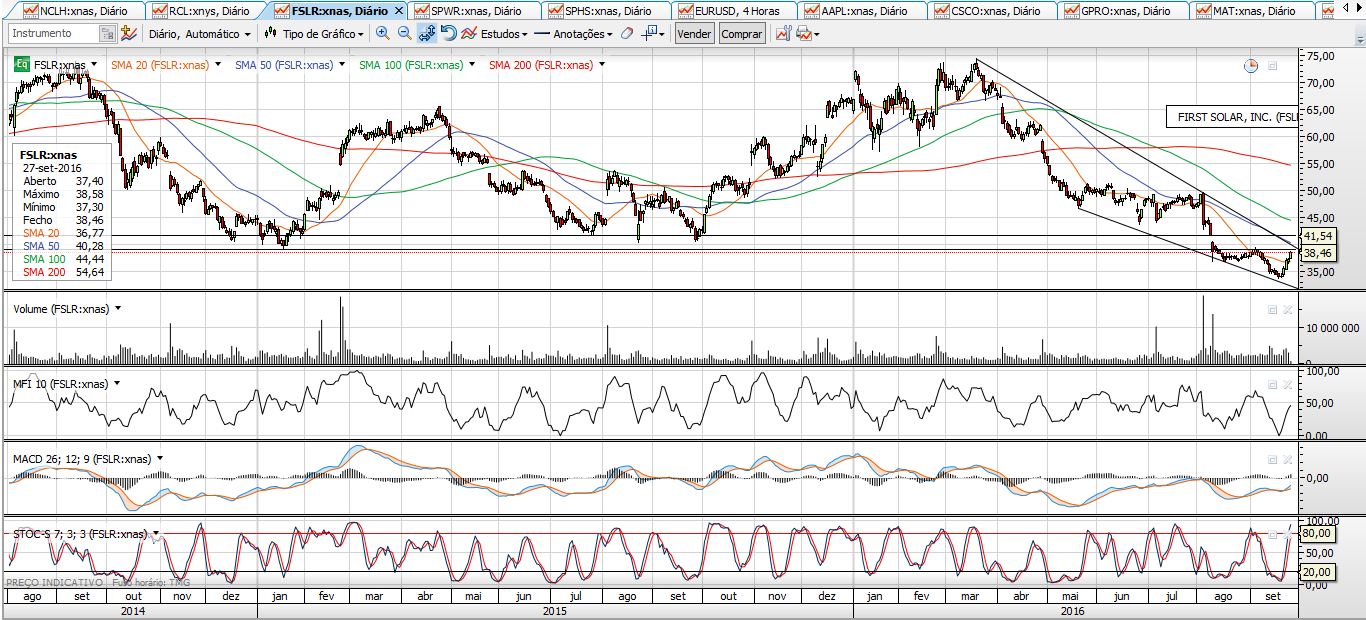Select the eraser tool icon
The height and width of the screenshot is (620, 1366).
pos(626,33)
